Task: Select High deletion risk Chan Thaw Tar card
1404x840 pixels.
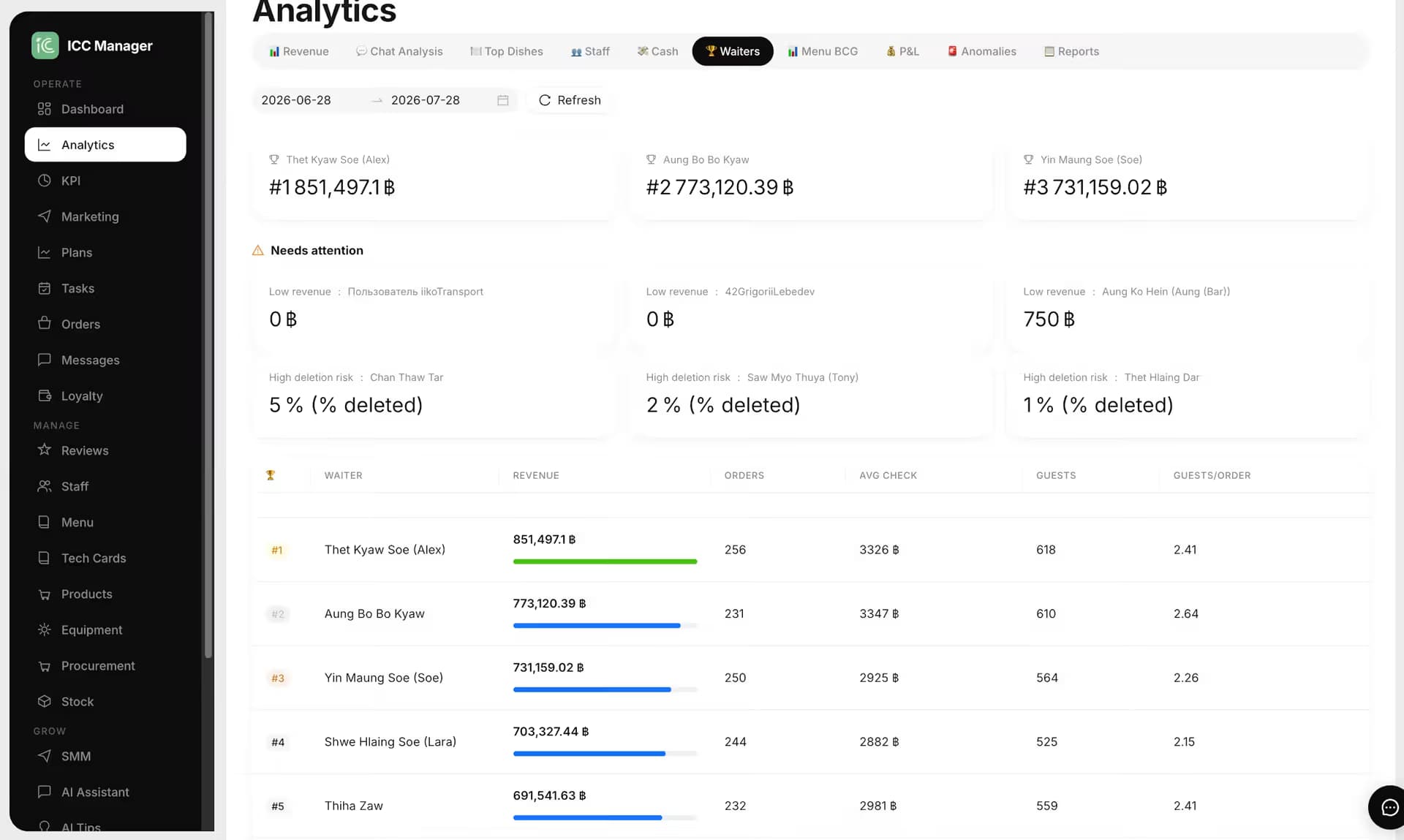Action: coord(434,397)
